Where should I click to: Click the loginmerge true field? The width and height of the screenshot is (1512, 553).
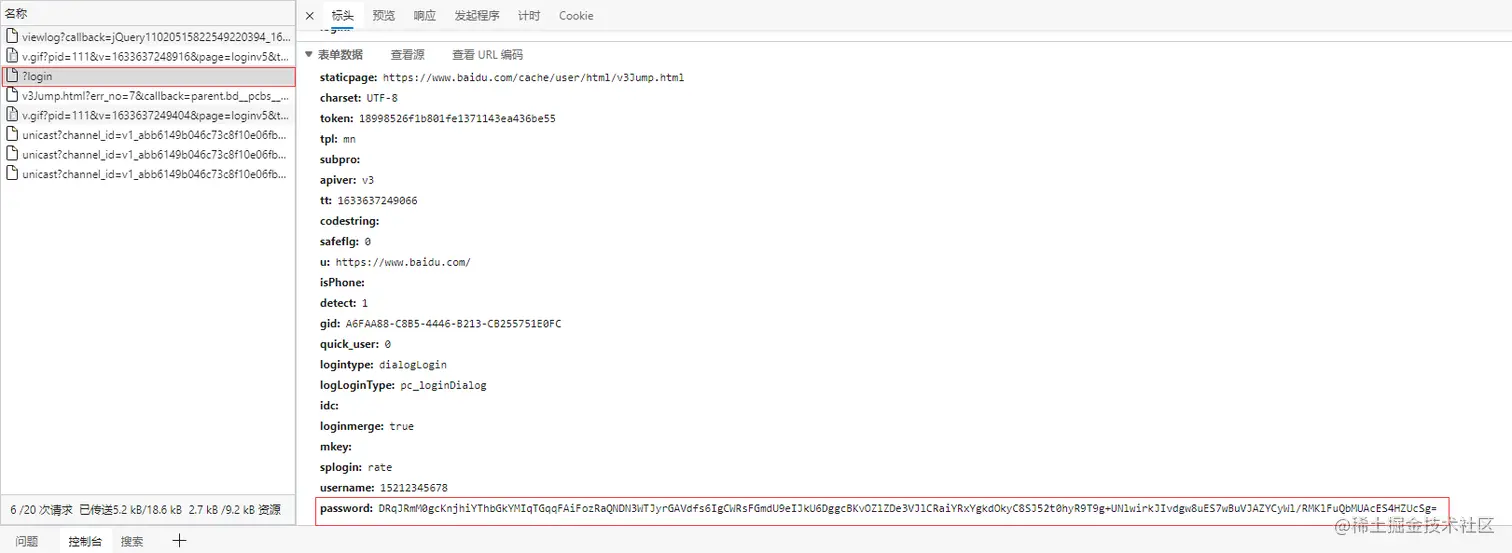(x=367, y=426)
